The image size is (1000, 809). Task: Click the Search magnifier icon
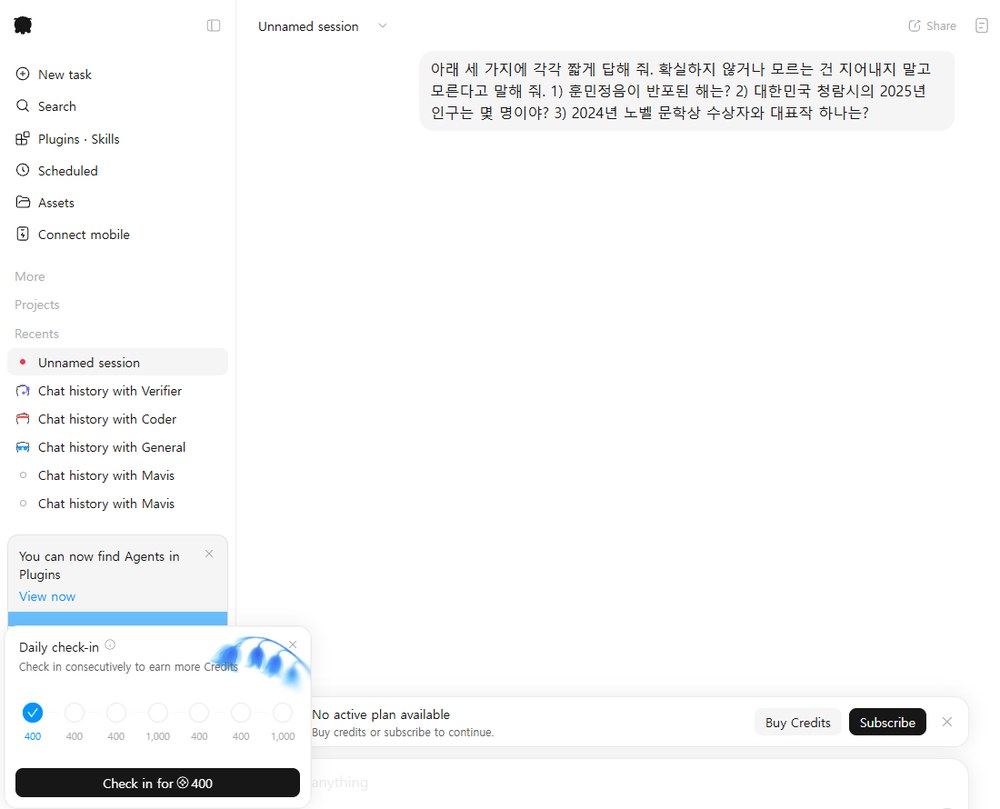click(22, 106)
